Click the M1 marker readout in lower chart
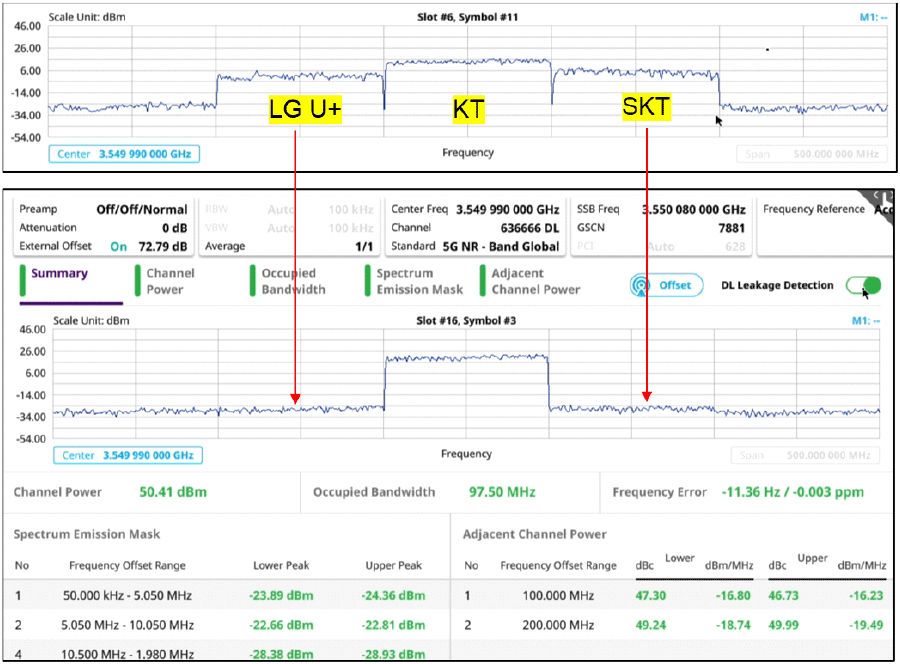The image size is (900, 664). [x=866, y=320]
